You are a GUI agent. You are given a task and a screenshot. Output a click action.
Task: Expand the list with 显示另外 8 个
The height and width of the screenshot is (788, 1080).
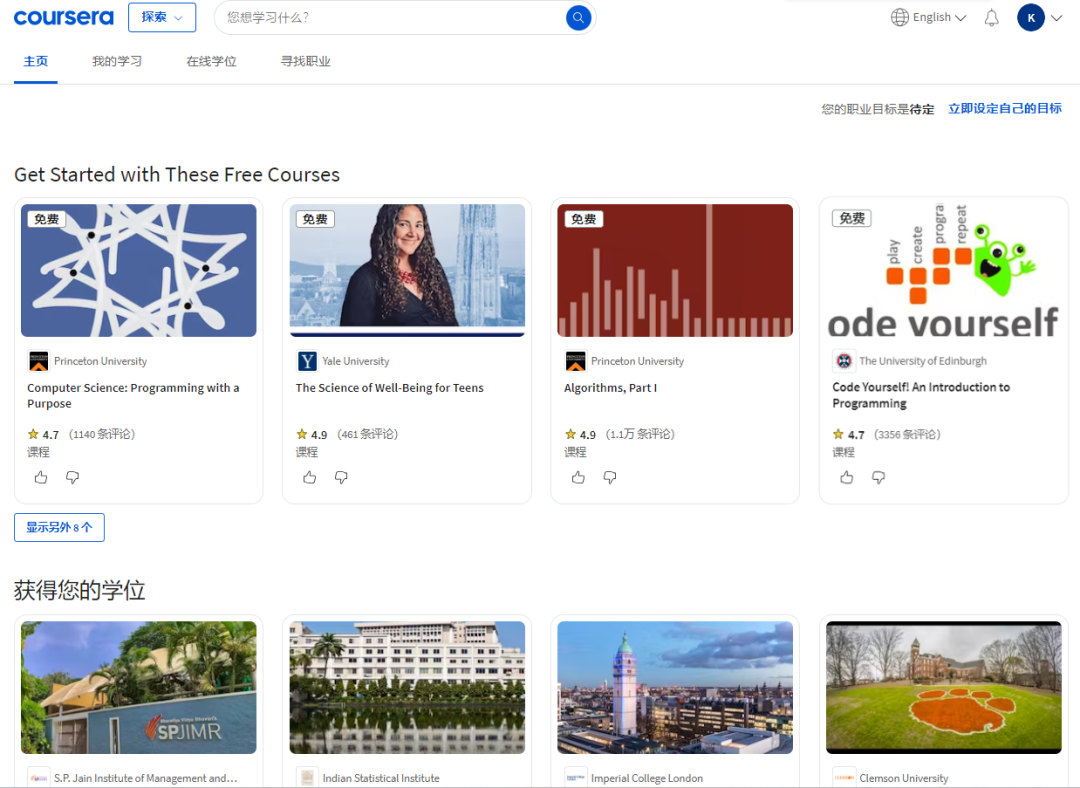click(x=59, y=528)
